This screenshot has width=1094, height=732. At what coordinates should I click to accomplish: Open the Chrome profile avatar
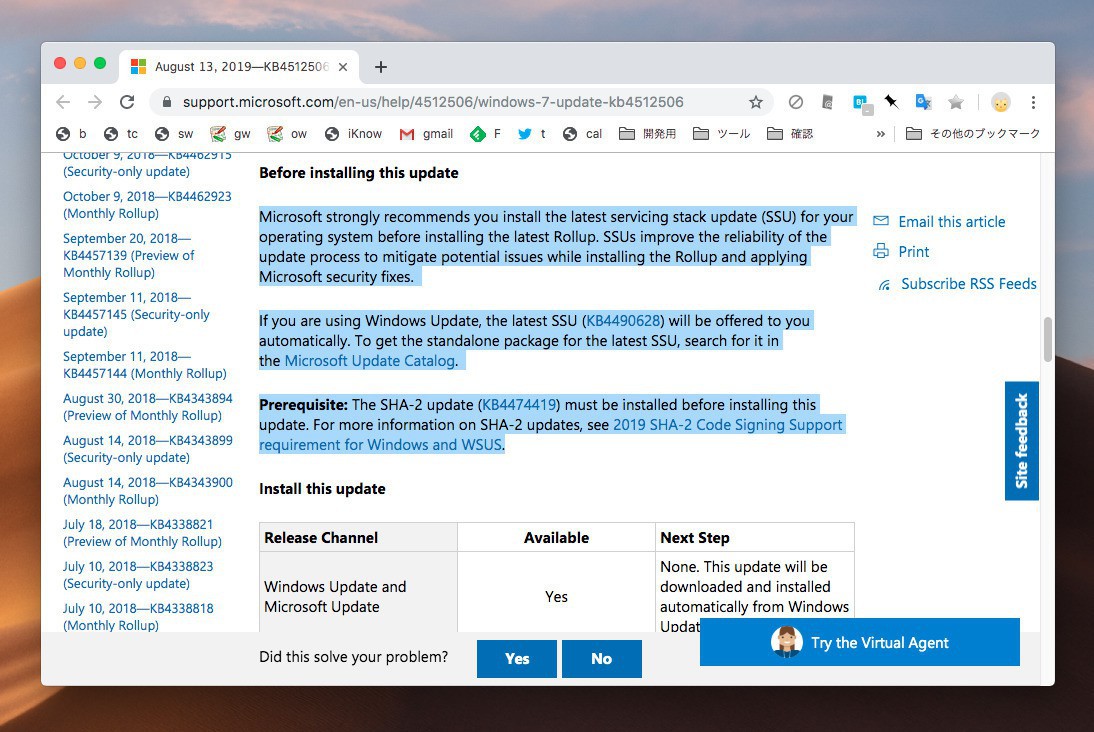(1001, 103)
